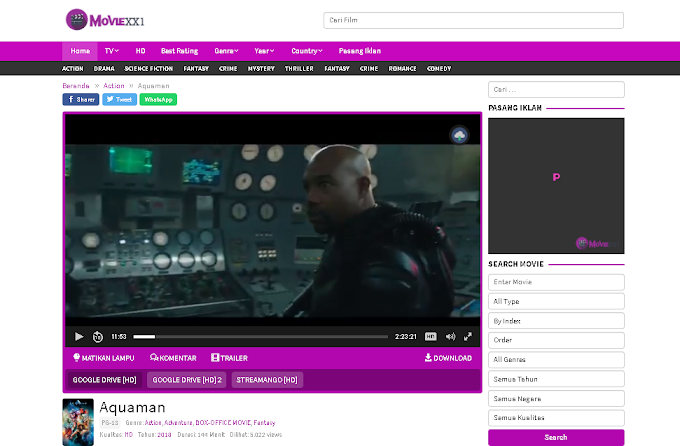Open the Home menu item
The height and width of the screenshot is (446, 680).
tap(80, 51)
